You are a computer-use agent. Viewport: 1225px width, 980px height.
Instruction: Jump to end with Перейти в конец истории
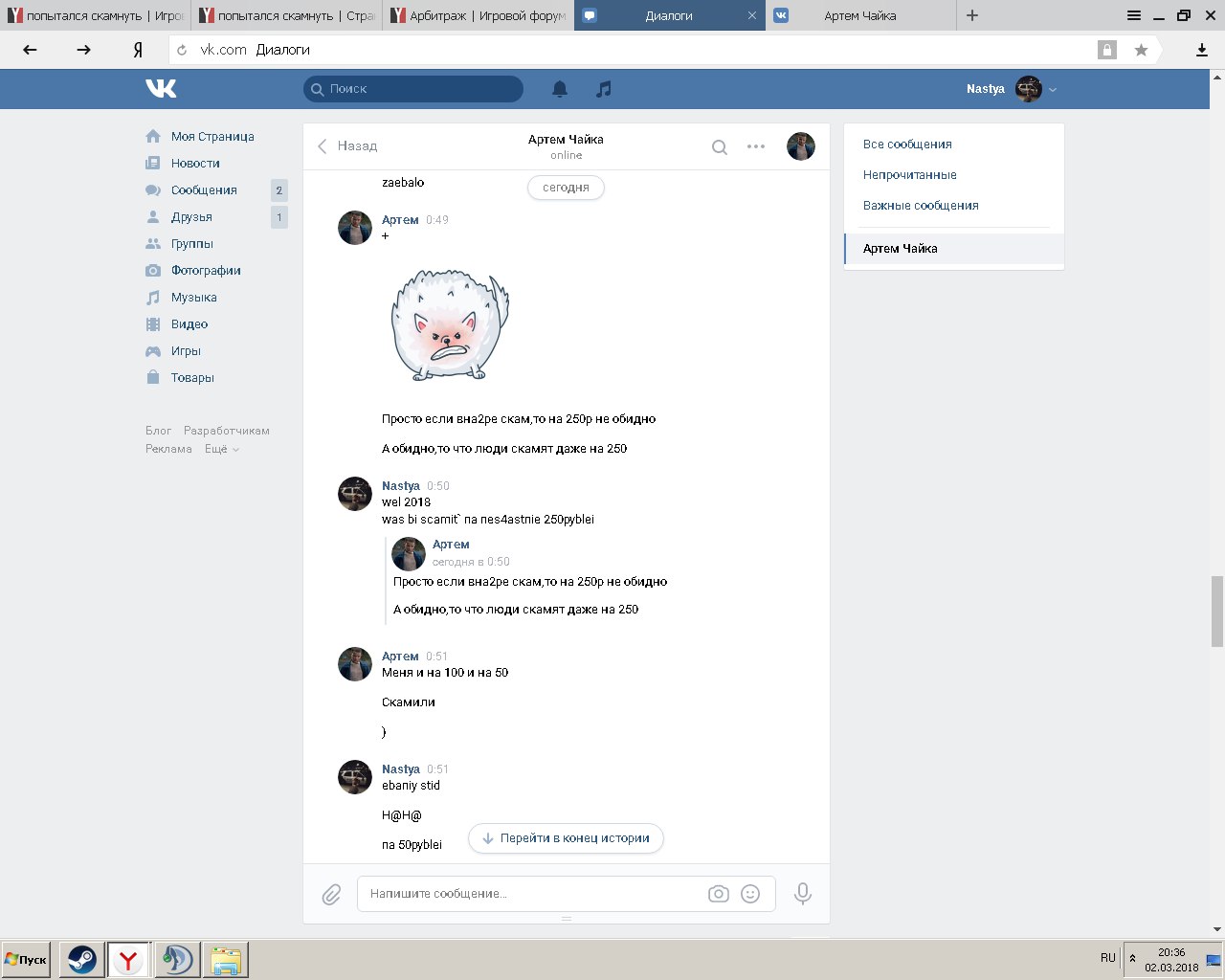[566, 838]
